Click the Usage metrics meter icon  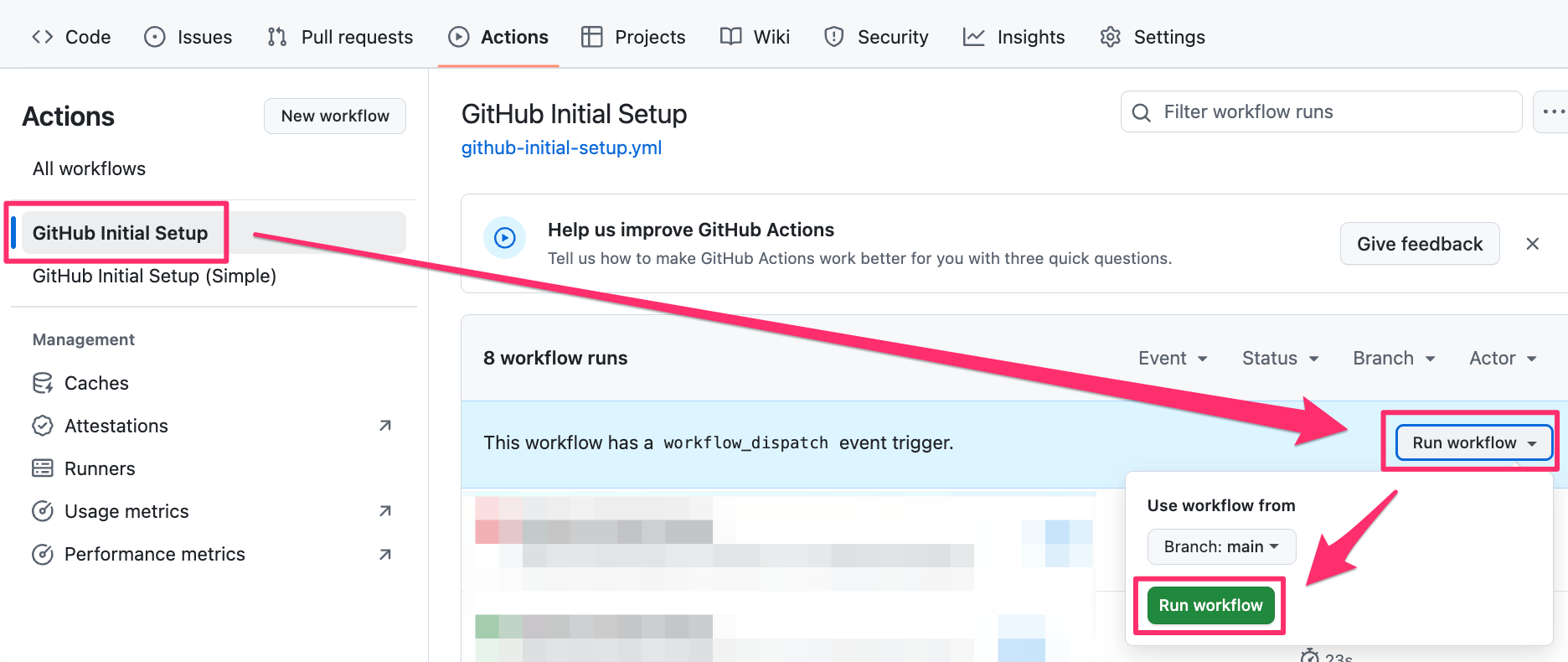43,511
